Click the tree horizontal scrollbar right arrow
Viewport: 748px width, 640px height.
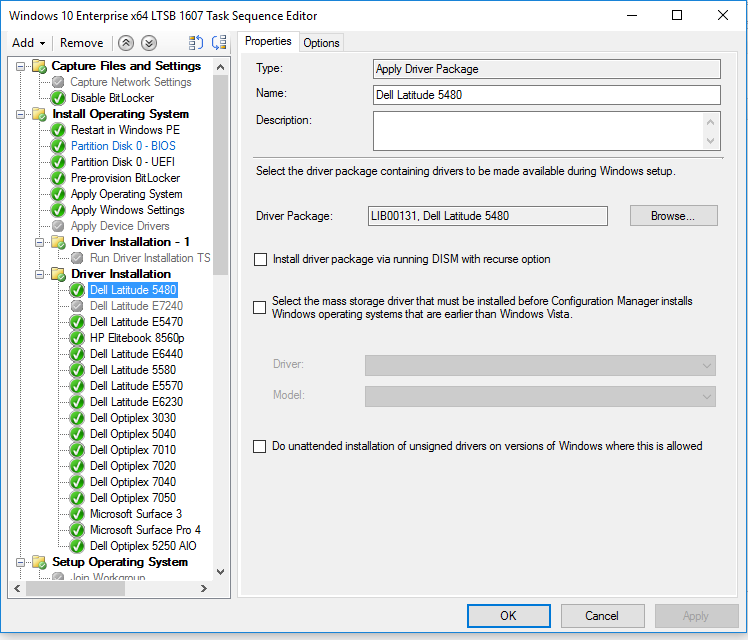click(x=204, y=588)
